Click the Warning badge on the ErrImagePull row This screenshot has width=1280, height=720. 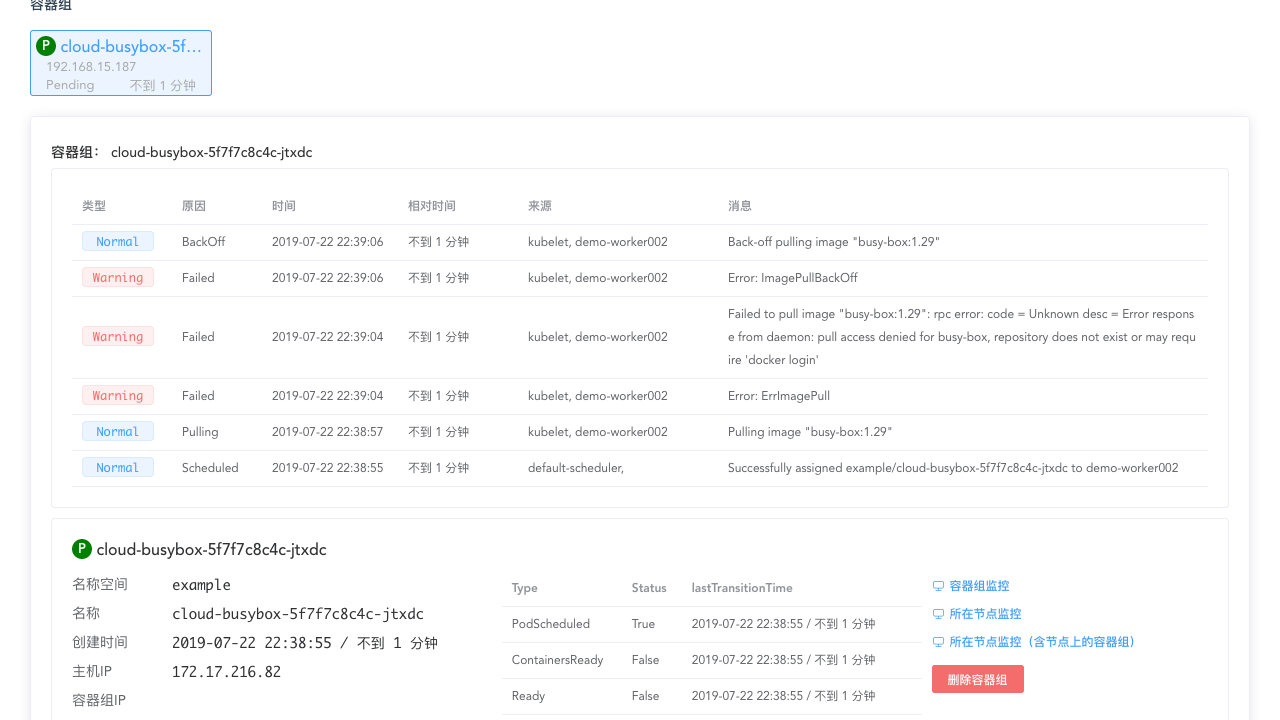point(117,395)
